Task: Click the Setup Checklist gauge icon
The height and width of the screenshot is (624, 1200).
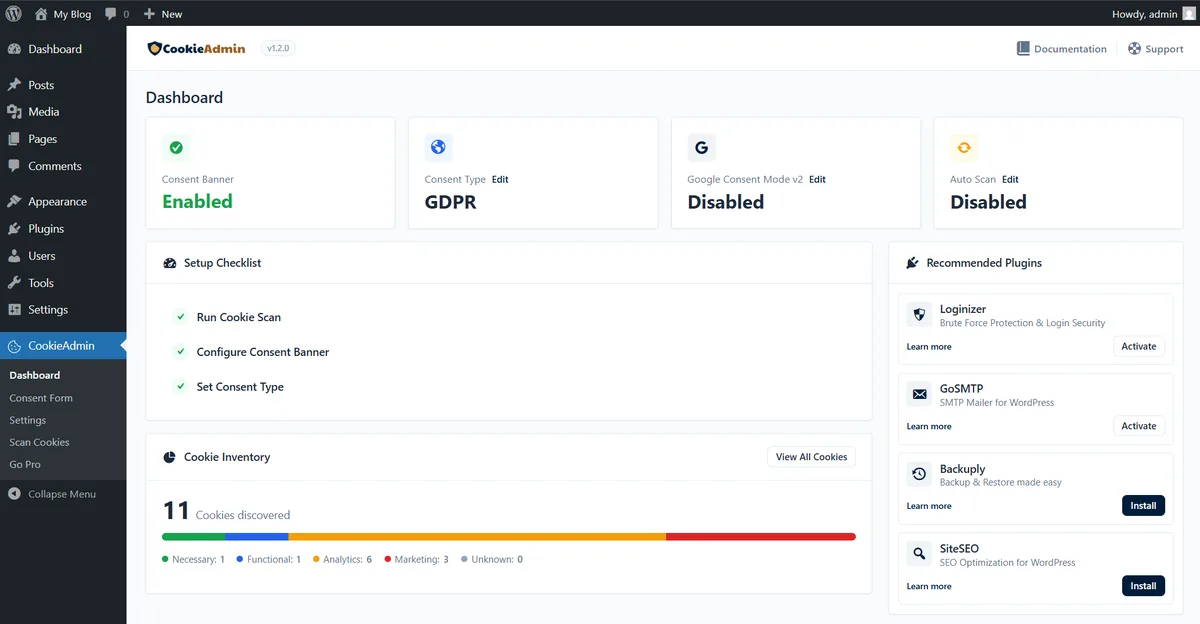Action: 169,263
